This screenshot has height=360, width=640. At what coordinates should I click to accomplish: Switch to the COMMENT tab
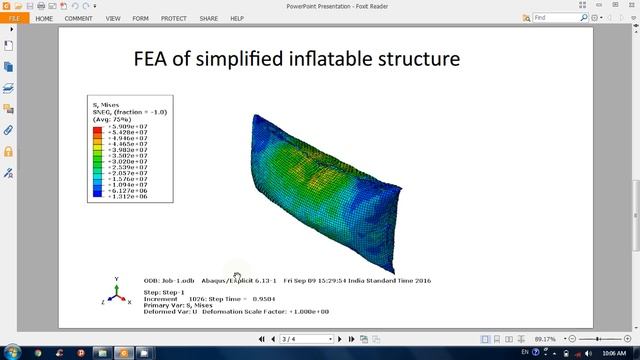(78, 18)
